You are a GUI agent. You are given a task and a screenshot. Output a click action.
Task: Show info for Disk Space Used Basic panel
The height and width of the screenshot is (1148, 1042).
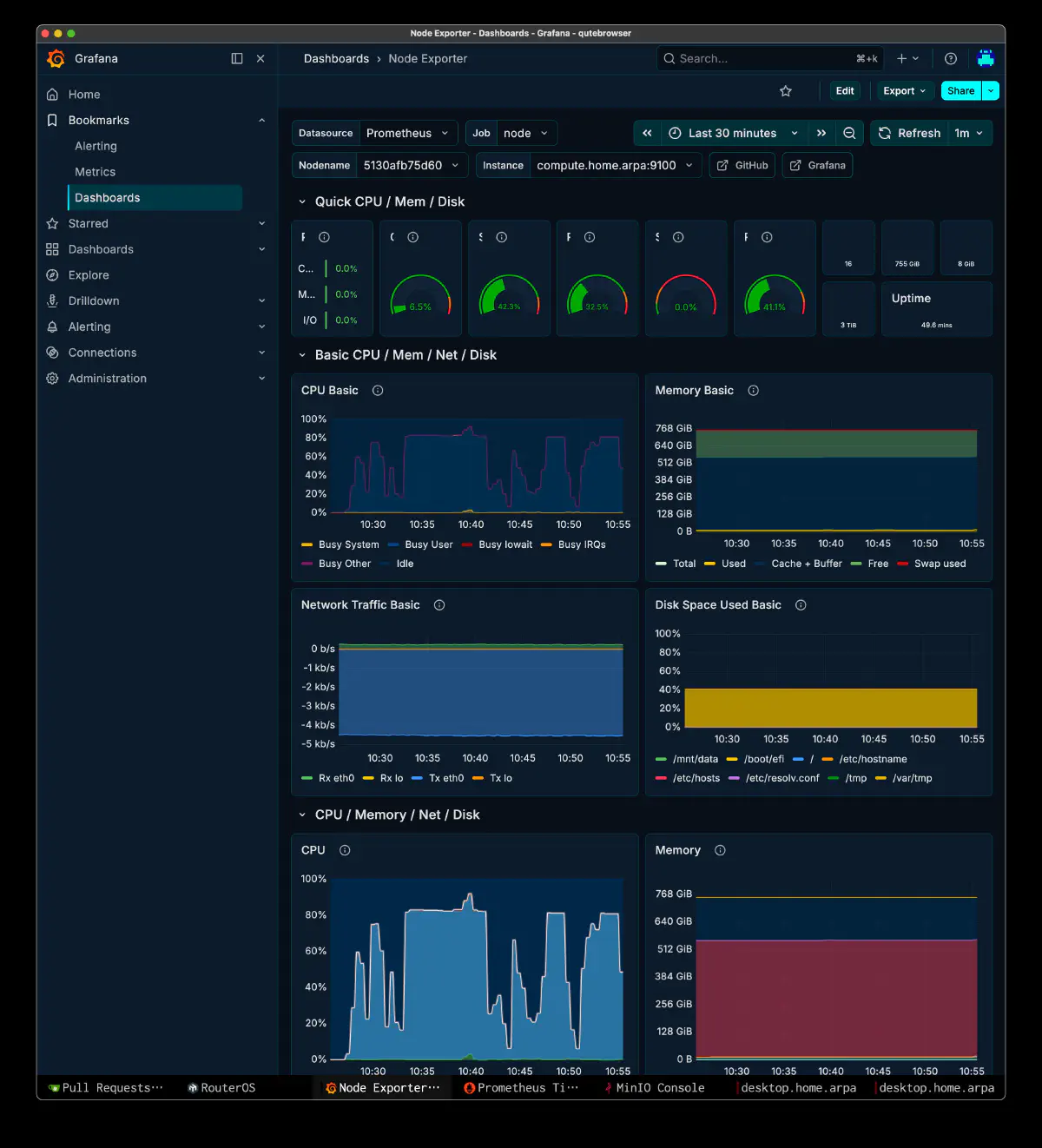click(801, 605)
